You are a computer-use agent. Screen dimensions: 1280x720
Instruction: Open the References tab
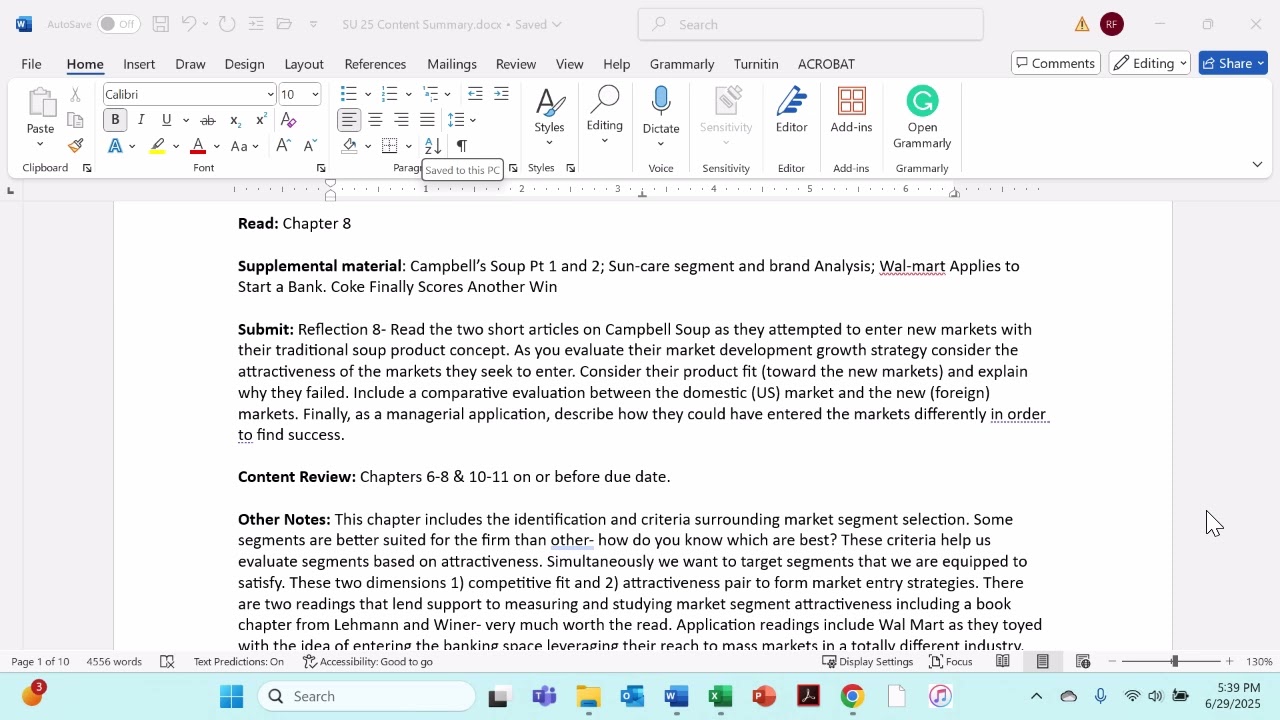click(x=375, y=64)
